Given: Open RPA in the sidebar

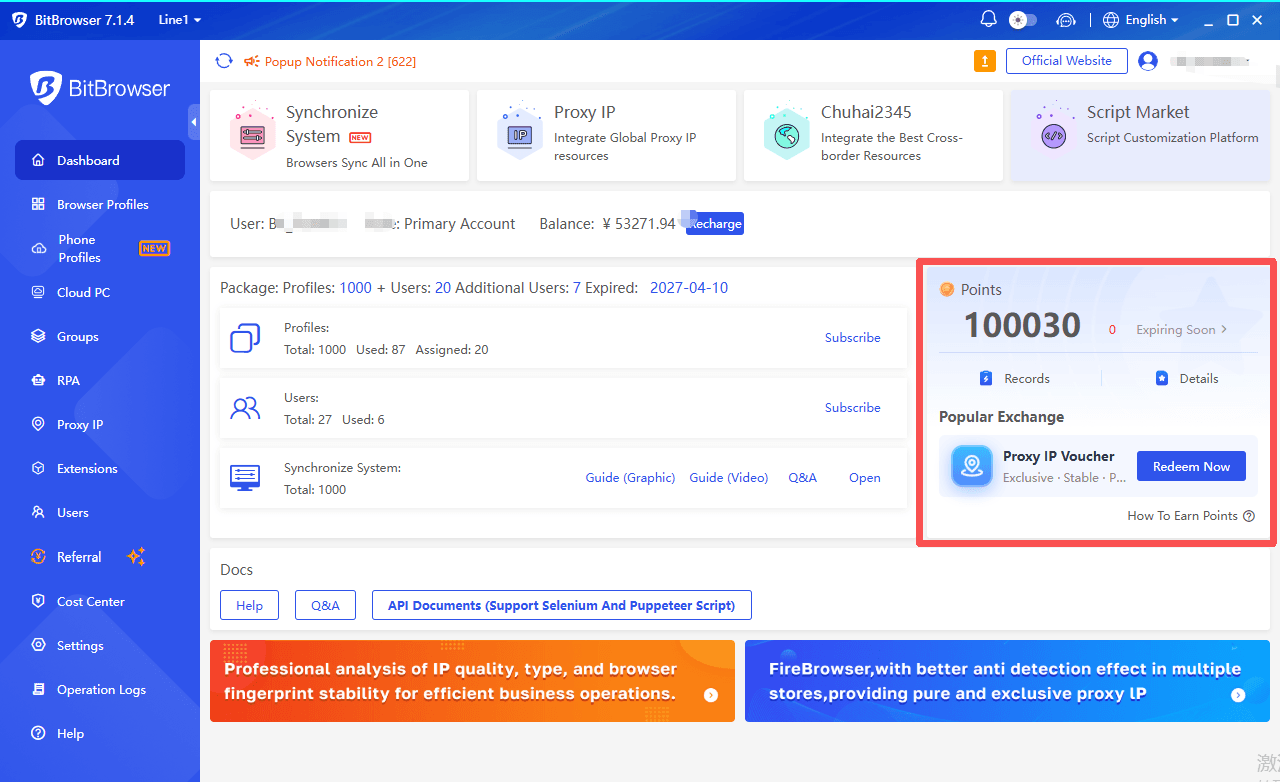Looking at the screenshot, I should (x=100, y=380).
